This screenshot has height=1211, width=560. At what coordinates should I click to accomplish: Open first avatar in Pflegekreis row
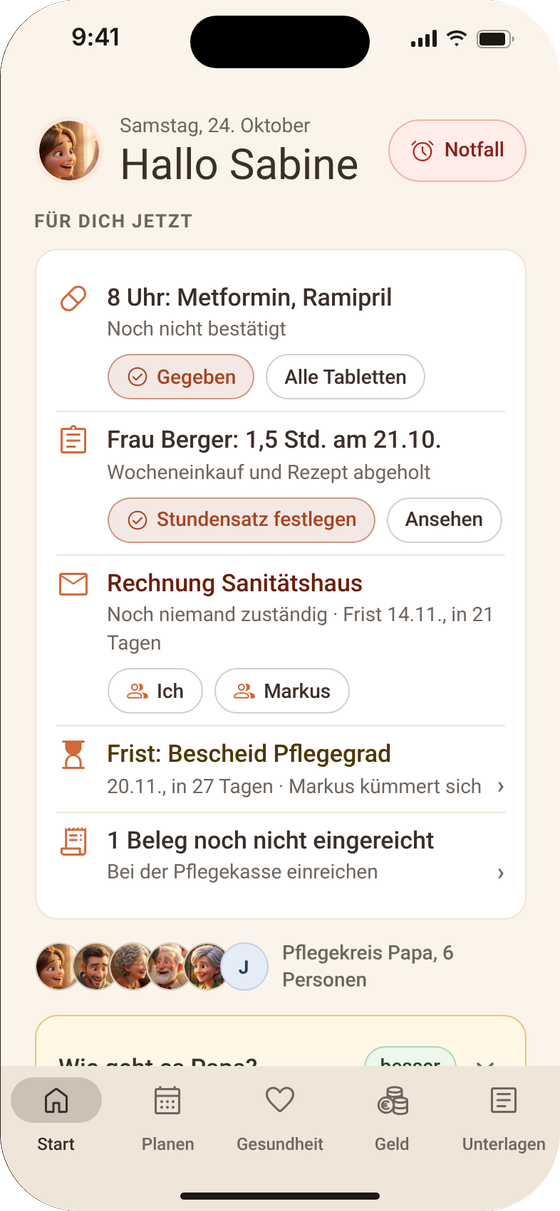(x=59, y=967)
